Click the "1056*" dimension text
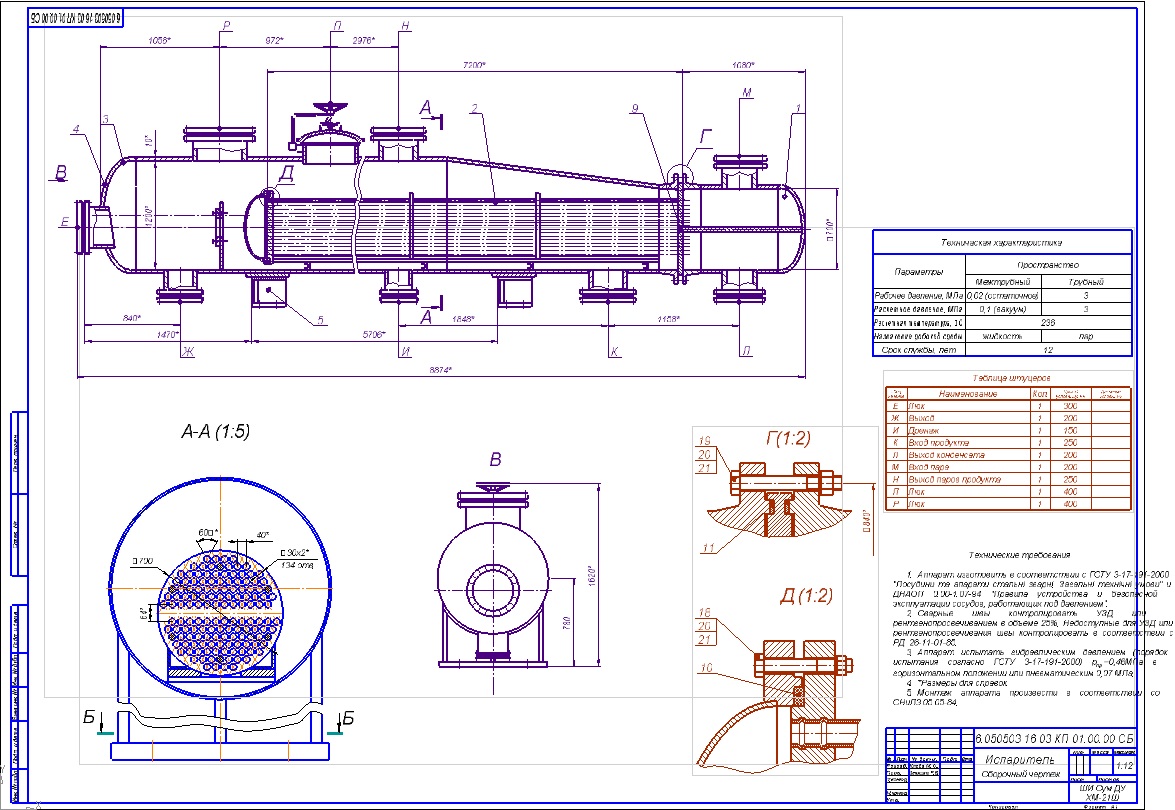This screenshot has height=810, width=1175. click(x=159, y=40)
